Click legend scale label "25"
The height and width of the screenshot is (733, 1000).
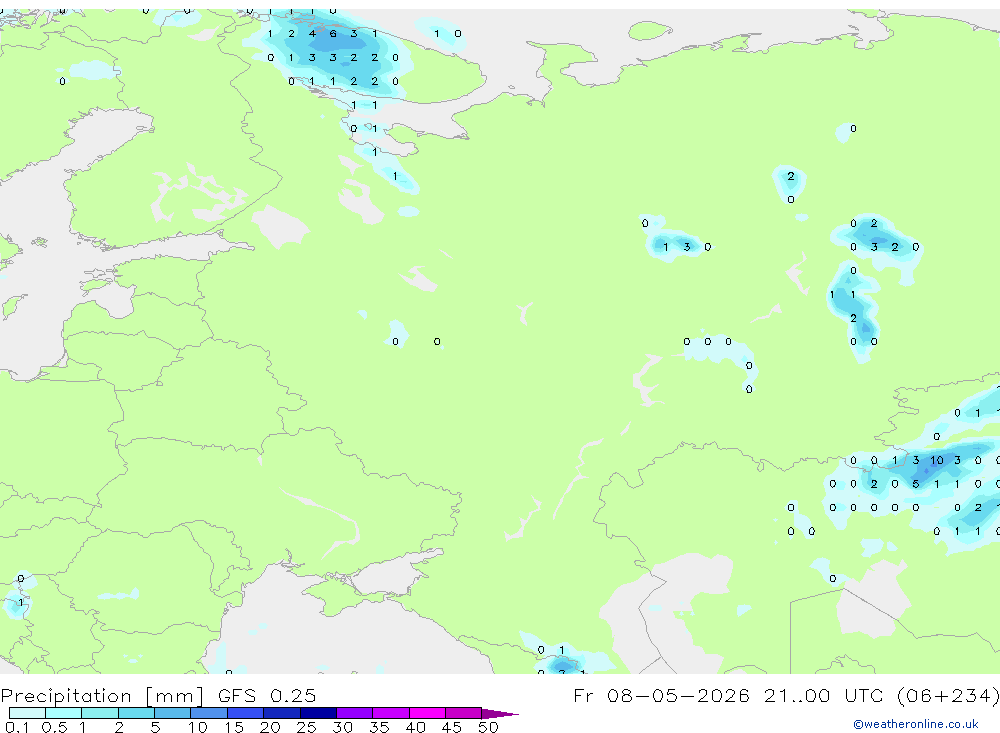tap(306, 727)
